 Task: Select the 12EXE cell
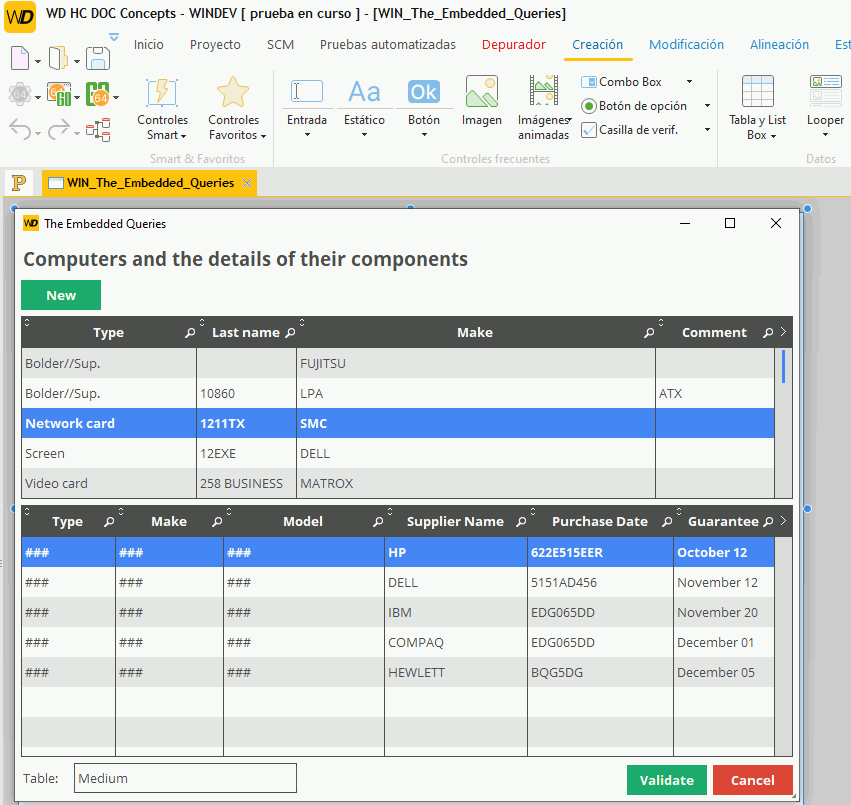coord(246,453)
